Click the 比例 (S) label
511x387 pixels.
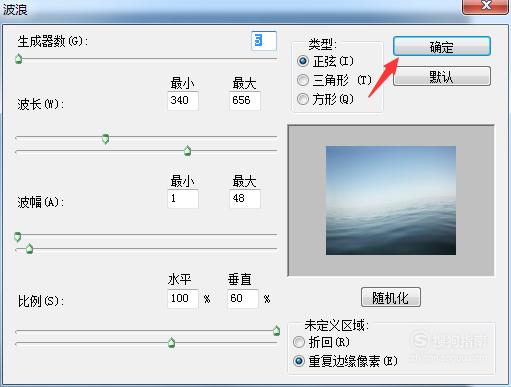coord(41,301)
